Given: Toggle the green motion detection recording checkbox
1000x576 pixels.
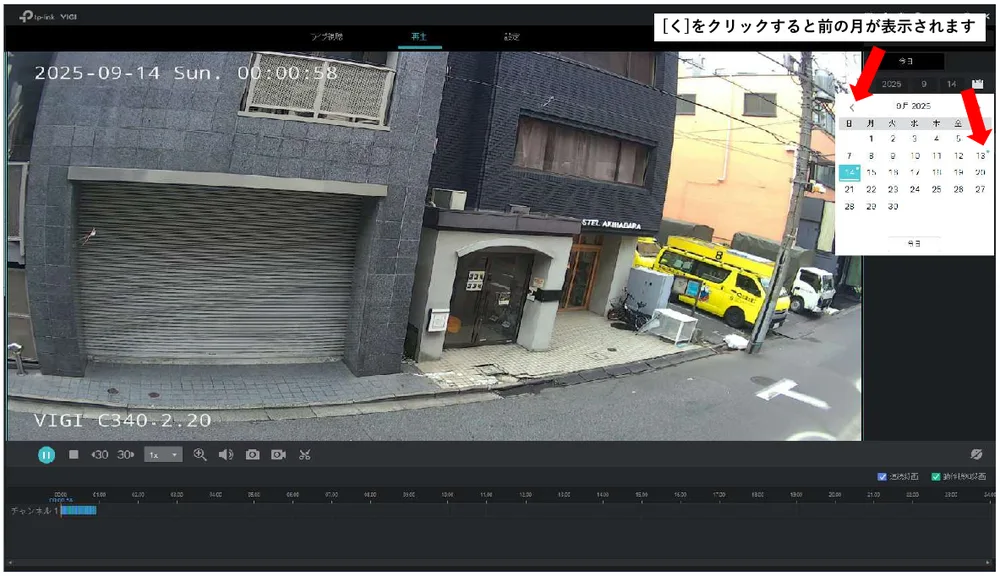Looking at the screenshot, I should (936, 476).
